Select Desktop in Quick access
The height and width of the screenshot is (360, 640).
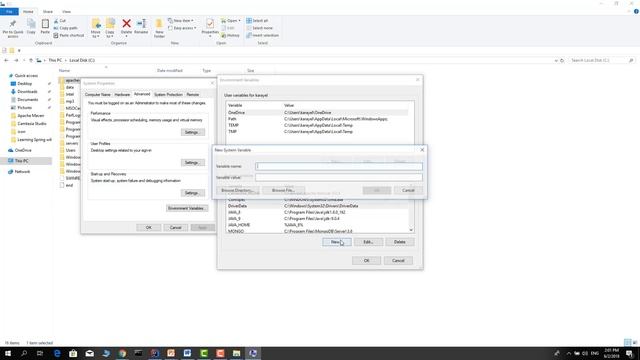click(24, 84)
